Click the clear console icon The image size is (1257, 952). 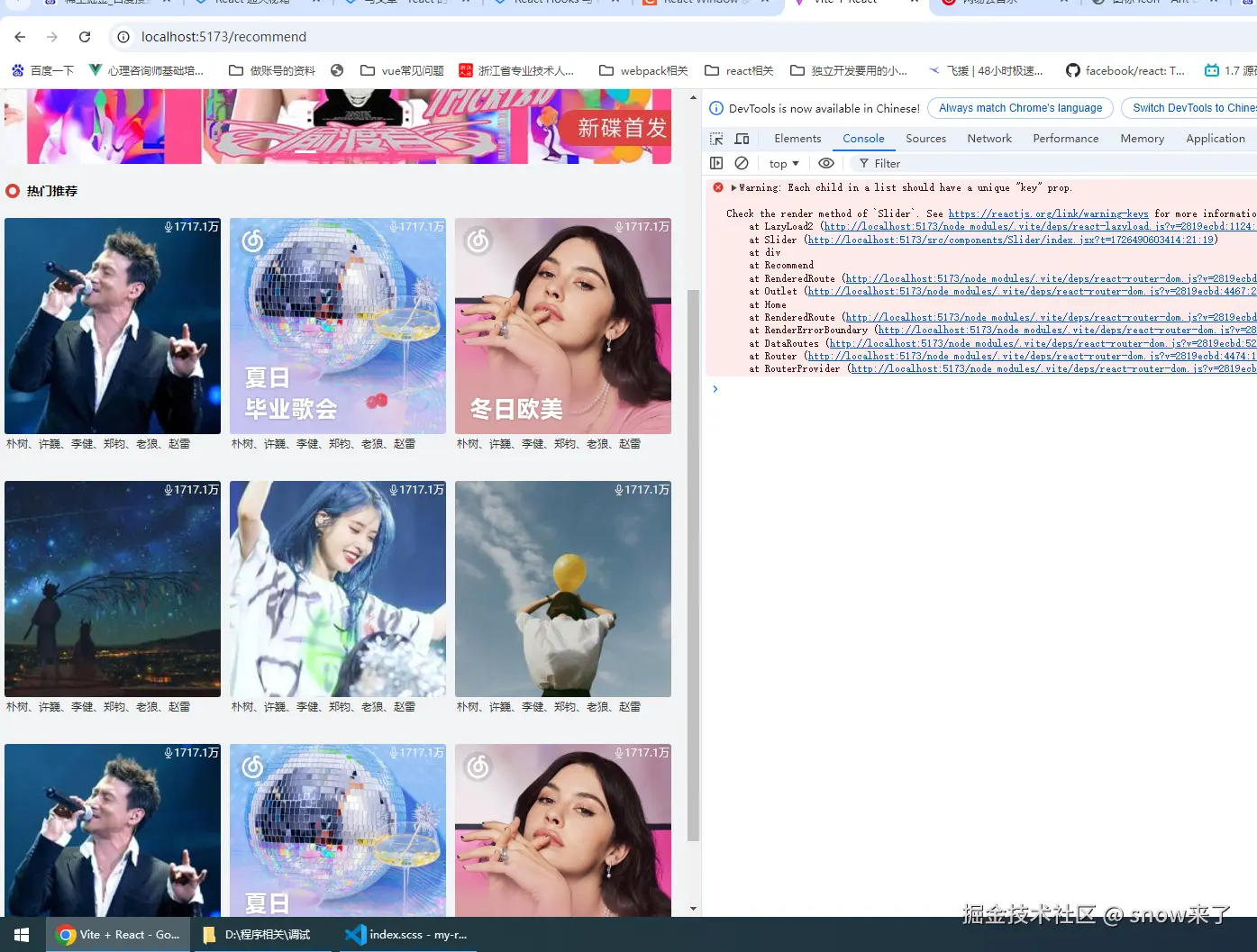[742, 163]
